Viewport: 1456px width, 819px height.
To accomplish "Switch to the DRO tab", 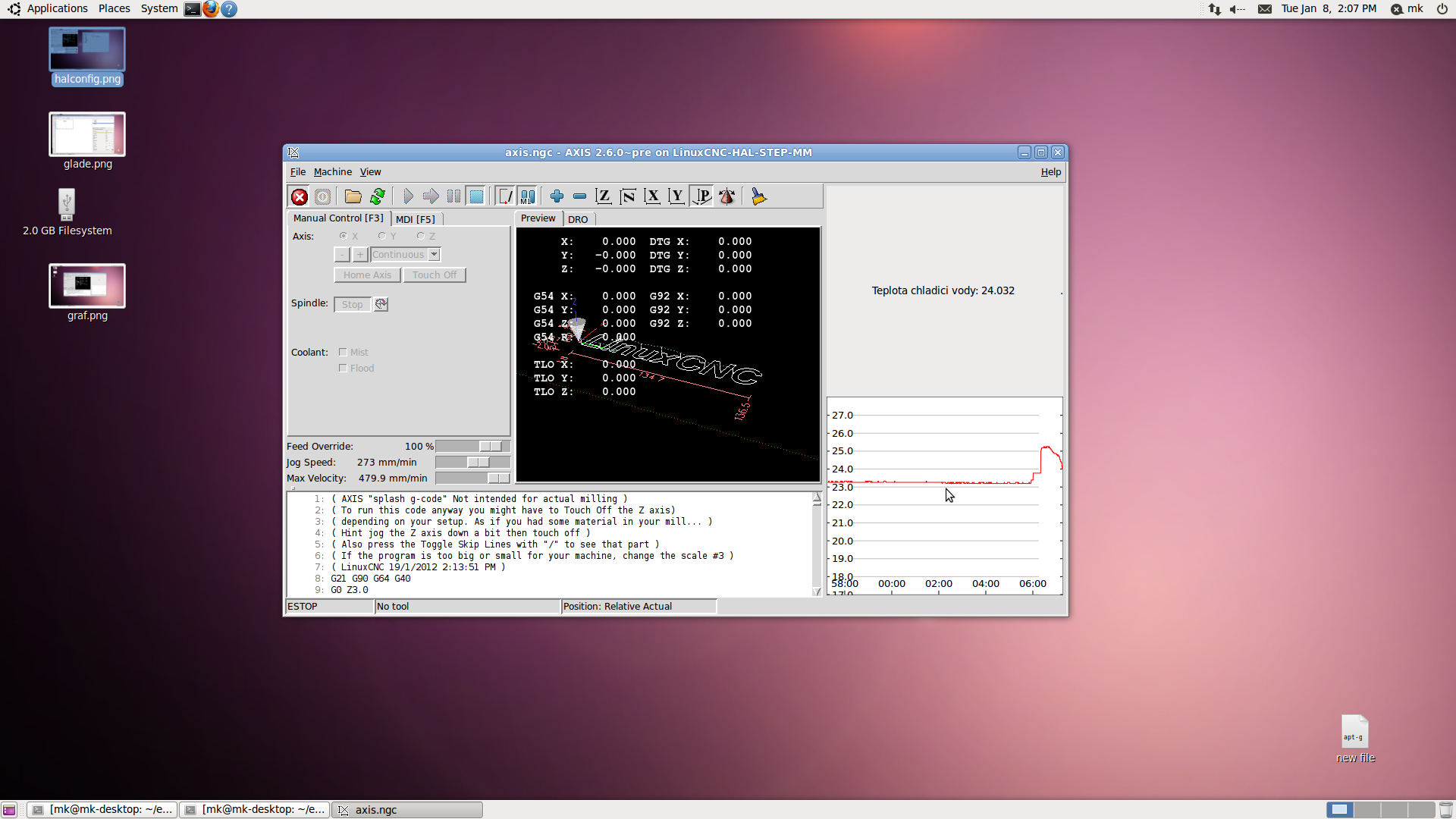I will pos(578,219).
